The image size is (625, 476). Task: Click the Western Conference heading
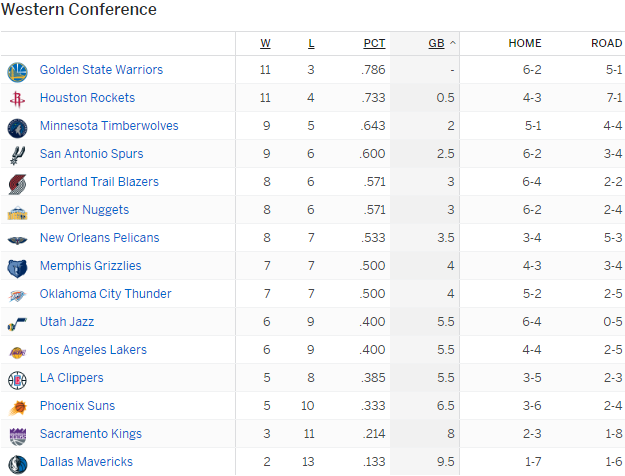(x=79, y=10)
